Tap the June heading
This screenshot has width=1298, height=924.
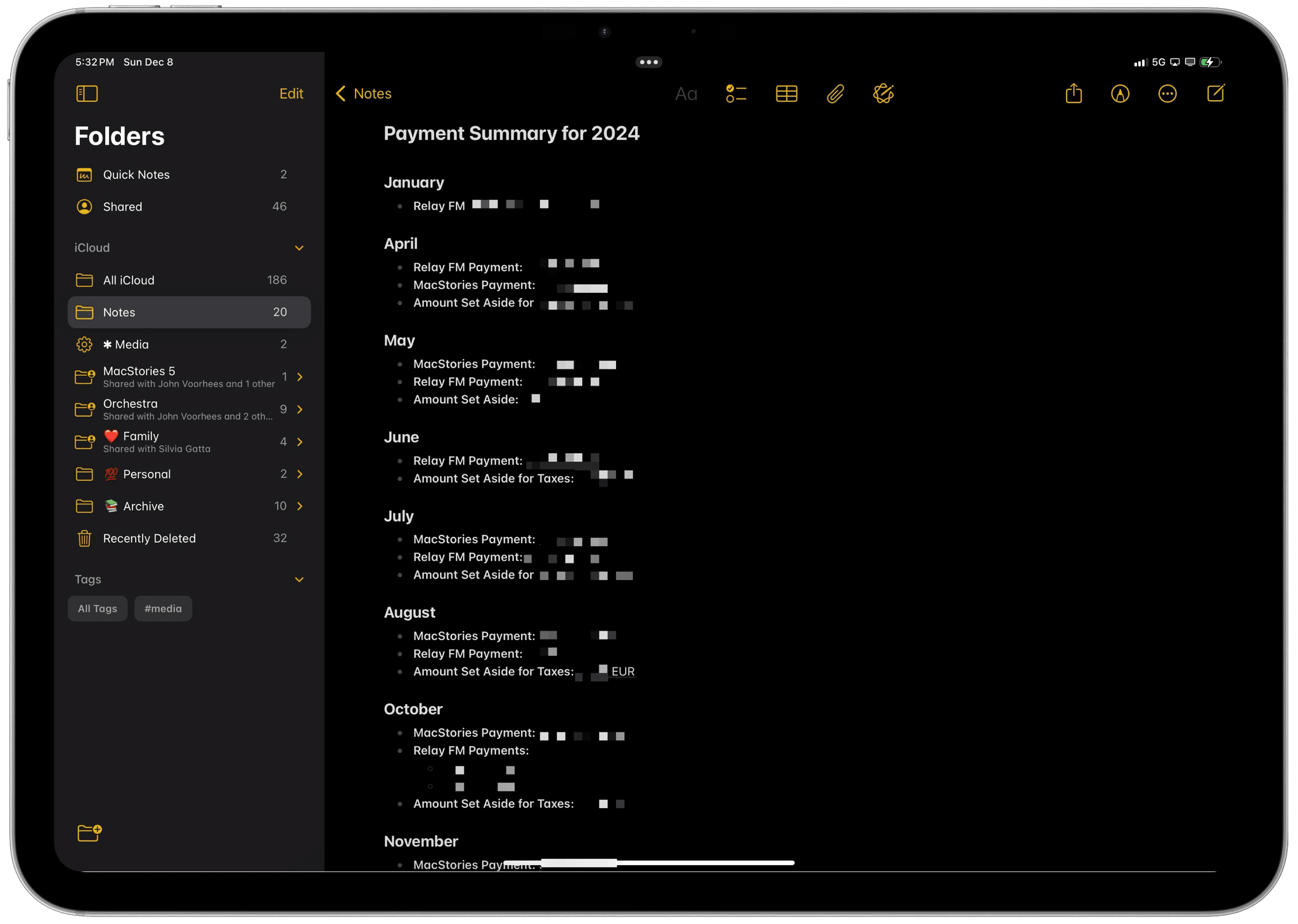(401, 437)
